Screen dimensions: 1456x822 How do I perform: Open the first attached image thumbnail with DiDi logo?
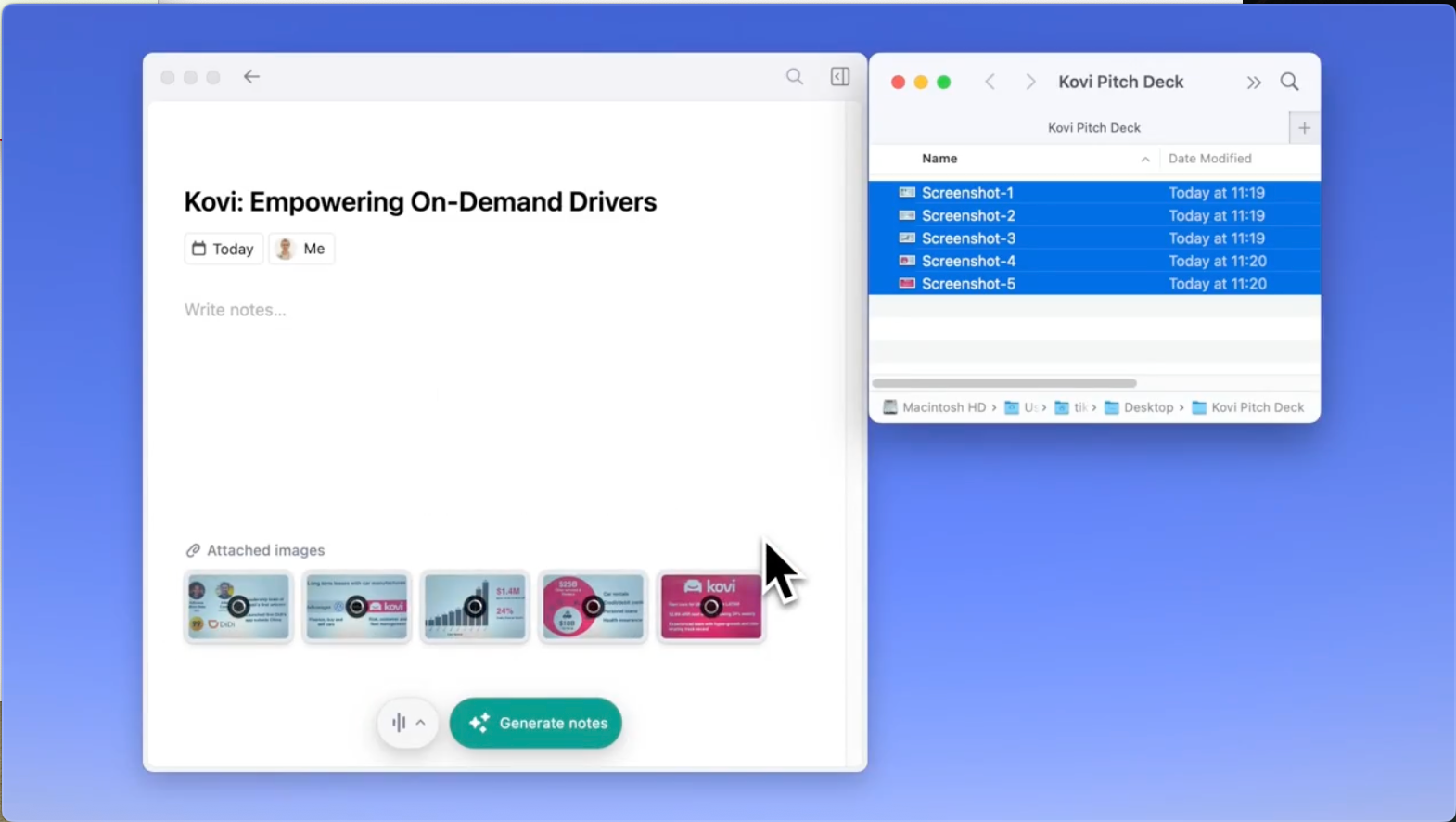[x=238, y=607]
